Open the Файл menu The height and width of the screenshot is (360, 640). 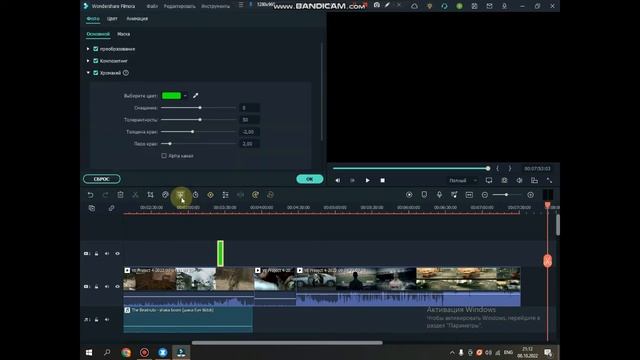(x=152, y=6)
